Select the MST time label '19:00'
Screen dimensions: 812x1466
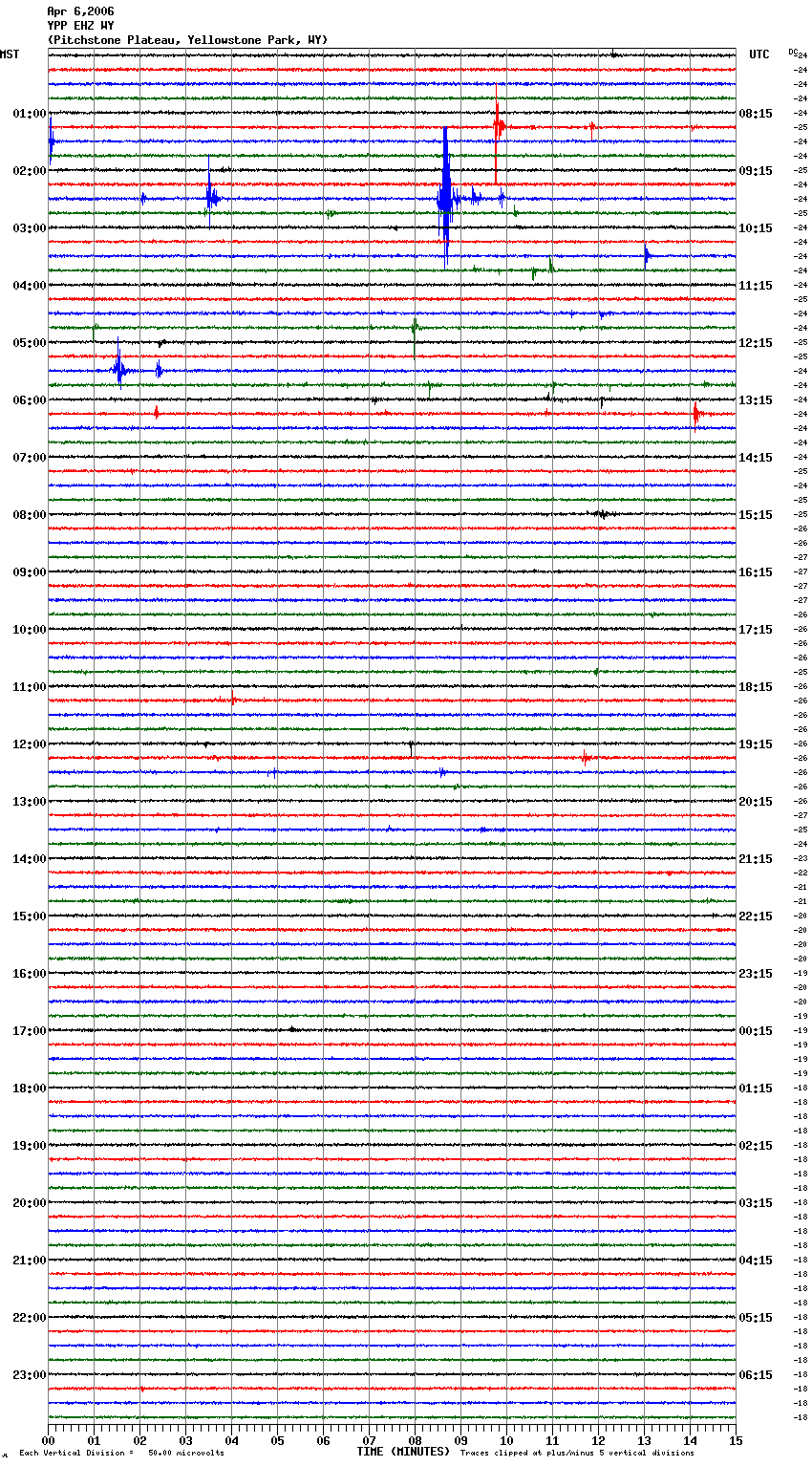(30, 1146)
